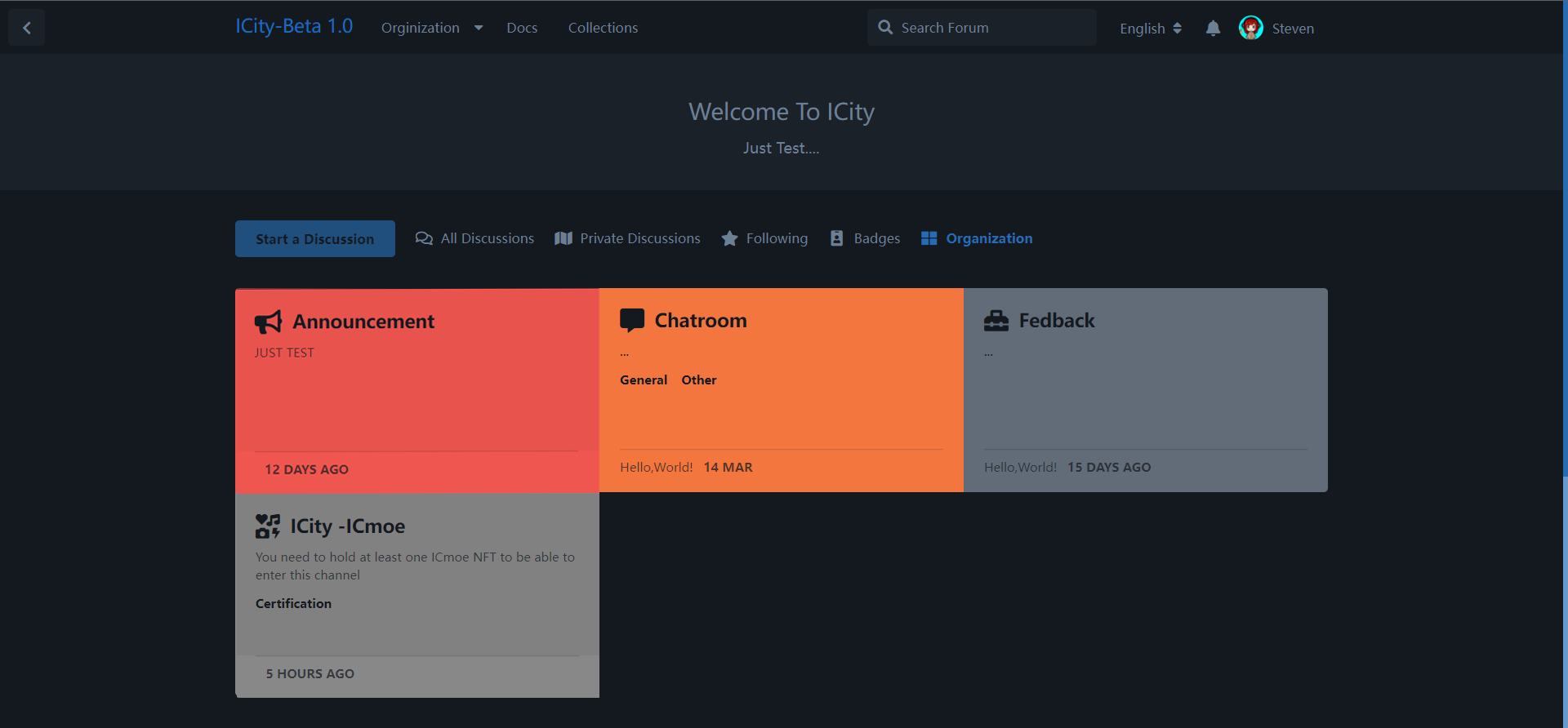
Task: Click the ICmoe NFT requirement description
Action: point(415,566)
